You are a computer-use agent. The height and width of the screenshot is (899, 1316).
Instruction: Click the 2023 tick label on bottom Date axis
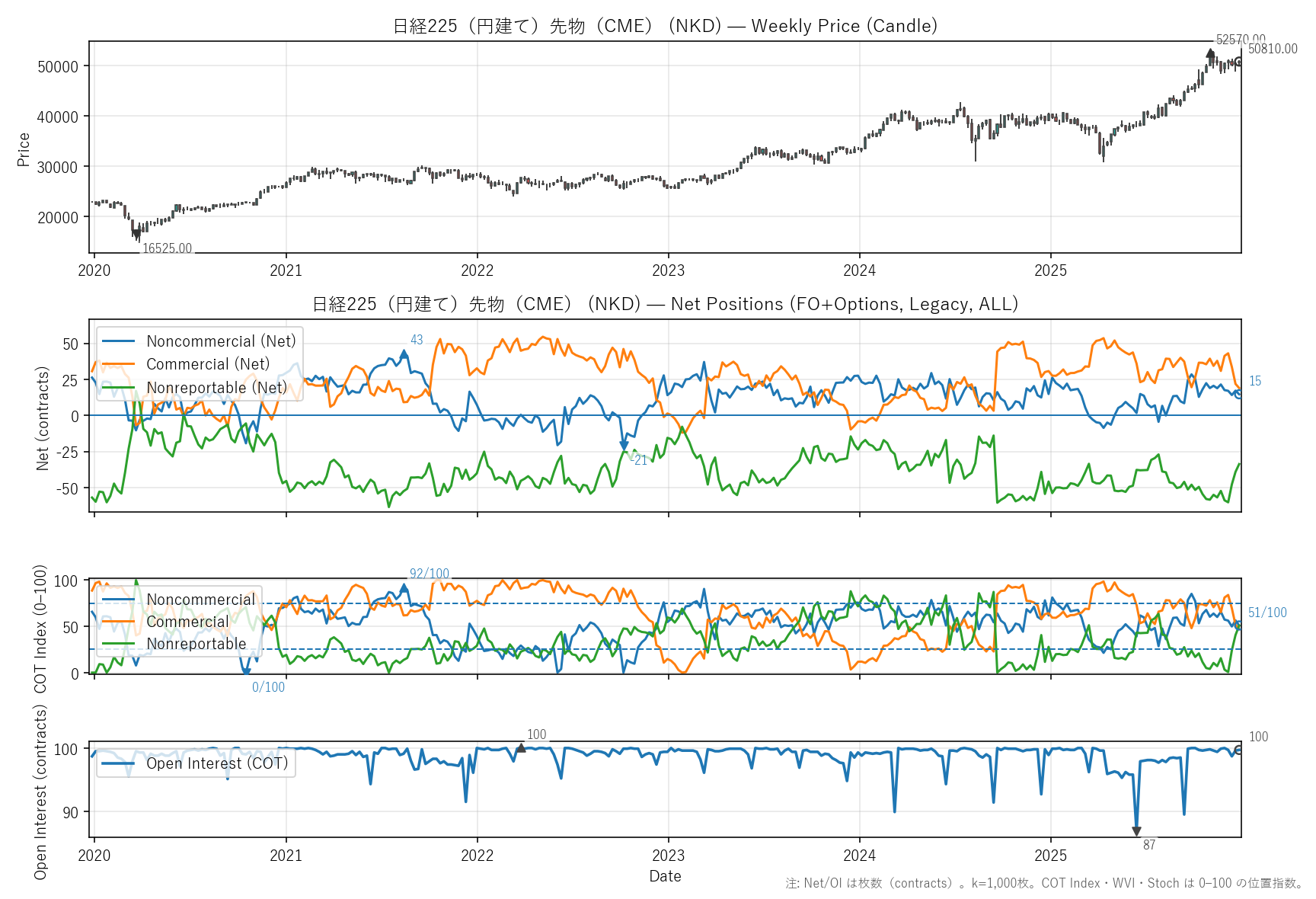[668, 855]
